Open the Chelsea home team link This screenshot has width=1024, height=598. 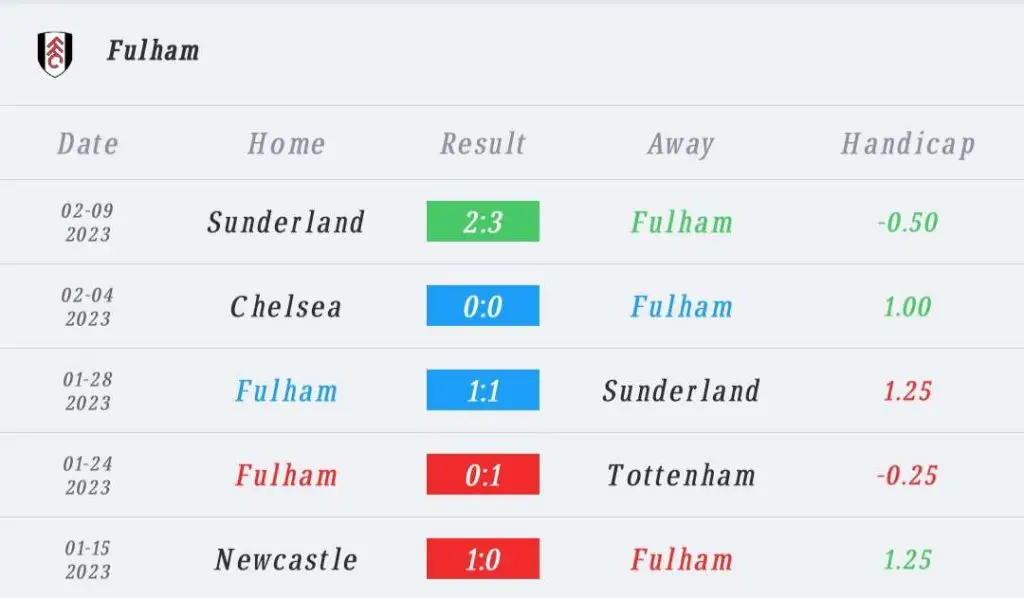(286, 307)
